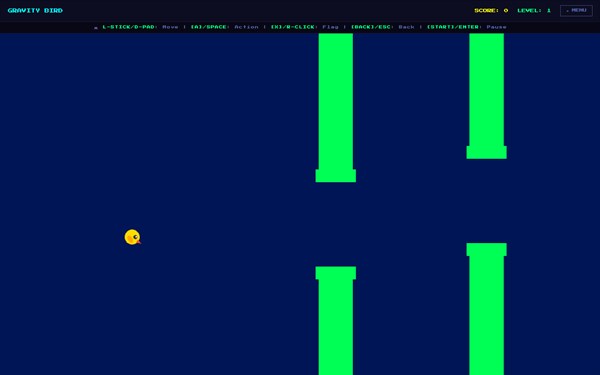Open the MENU button
Image resolution: width=600 pixels, height=375 pixels.
(576, 10)
